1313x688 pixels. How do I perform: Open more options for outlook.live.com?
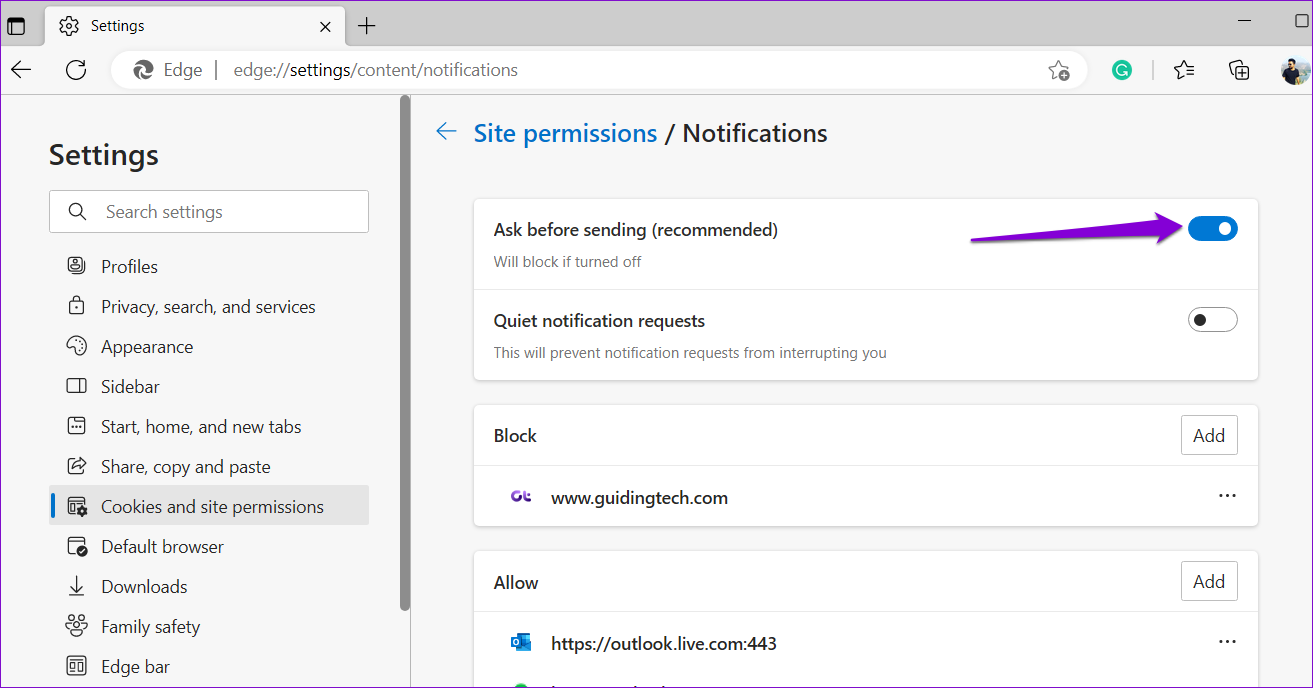[x=1227, y=641]
